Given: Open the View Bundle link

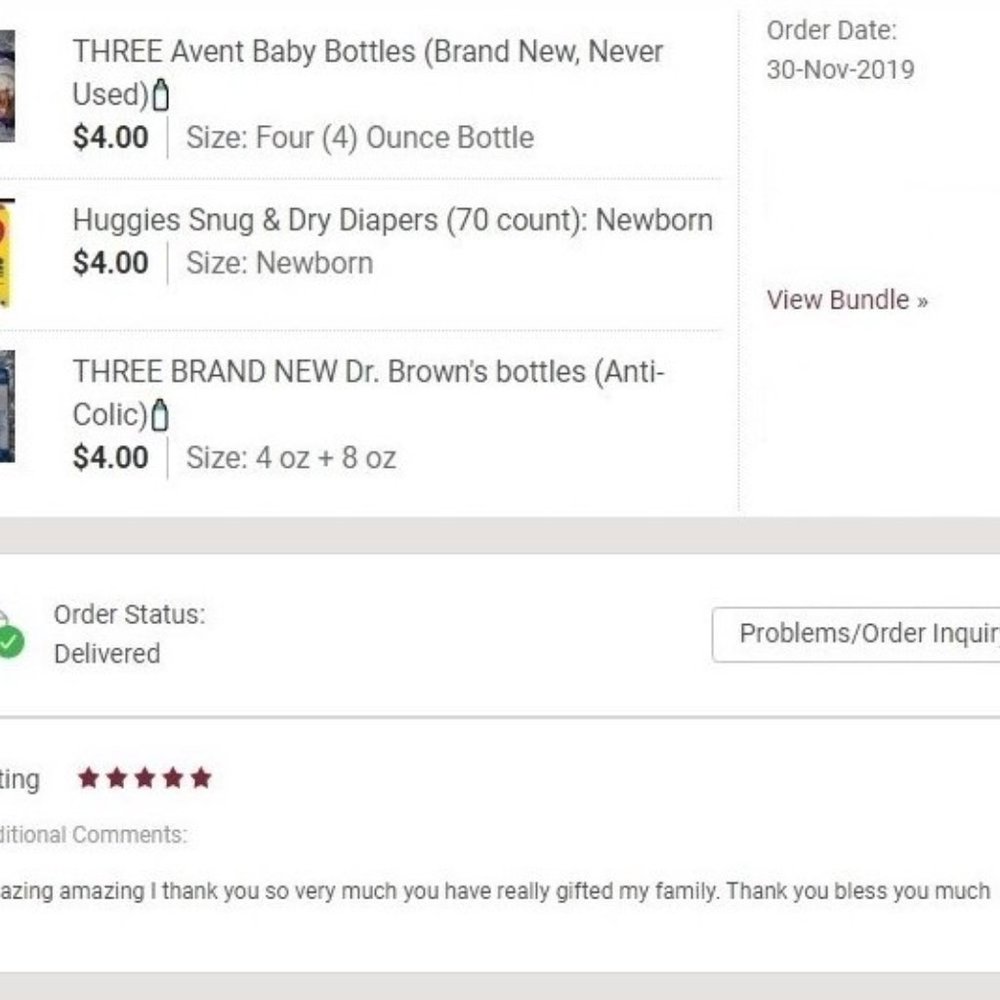Looking at the screenshot, I should [x=847, y=300].
